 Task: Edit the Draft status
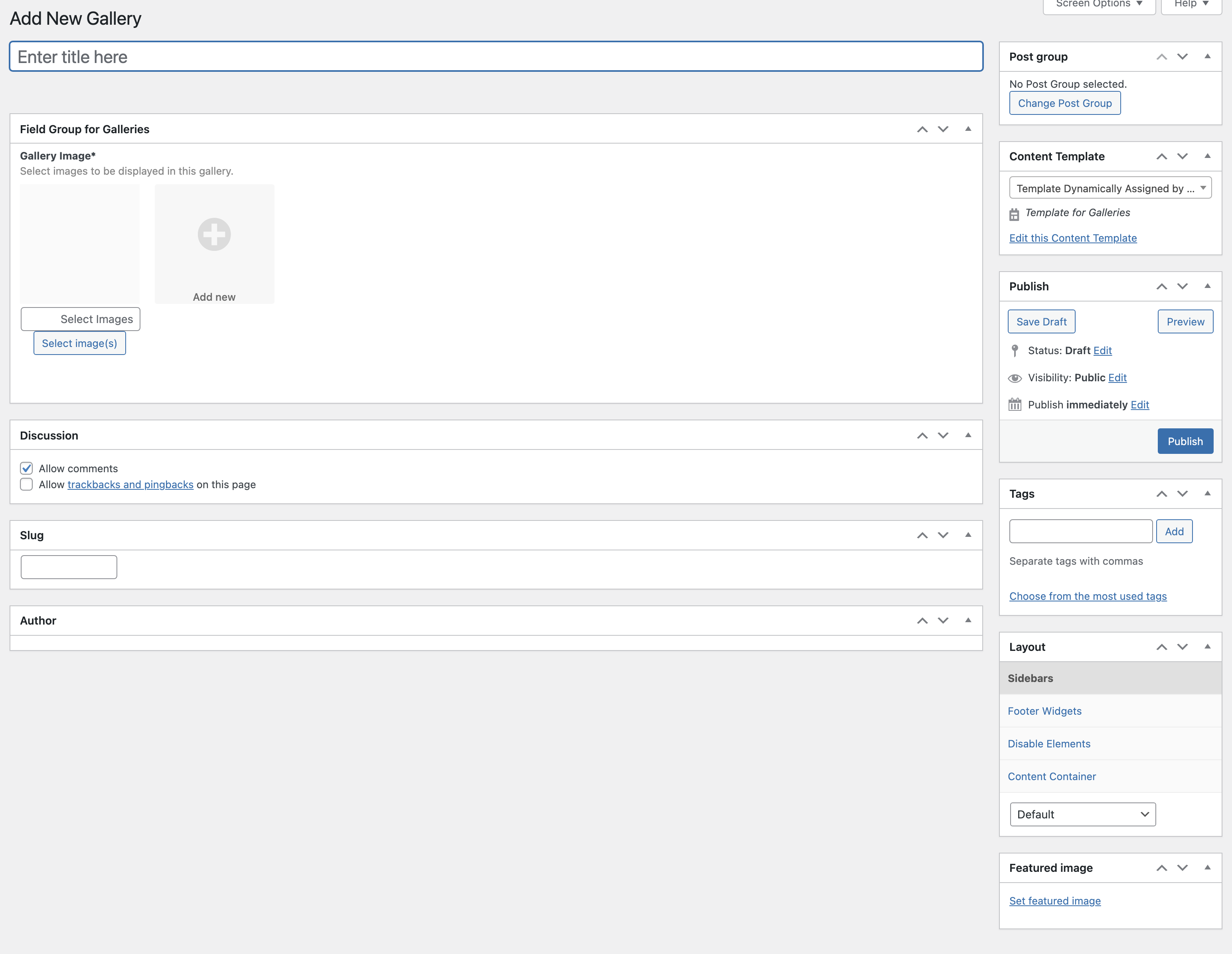point(1102,351)
